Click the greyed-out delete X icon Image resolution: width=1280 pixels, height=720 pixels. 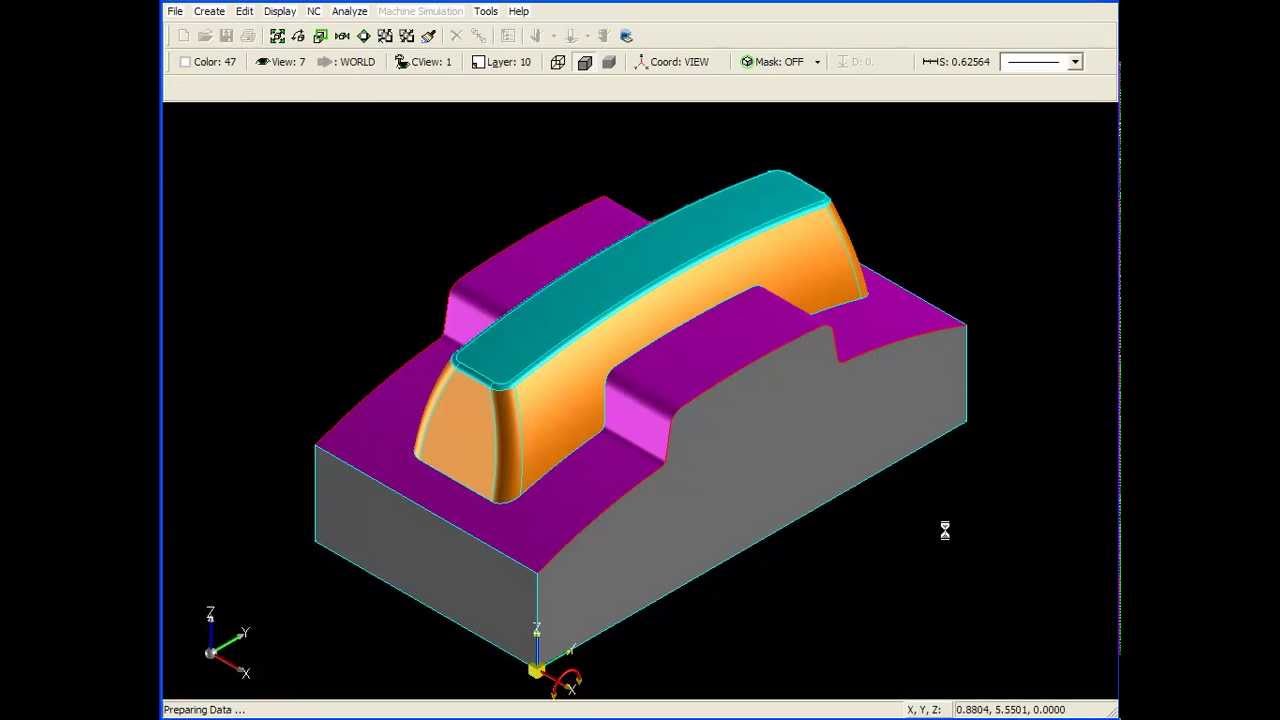tap(456, 36)
